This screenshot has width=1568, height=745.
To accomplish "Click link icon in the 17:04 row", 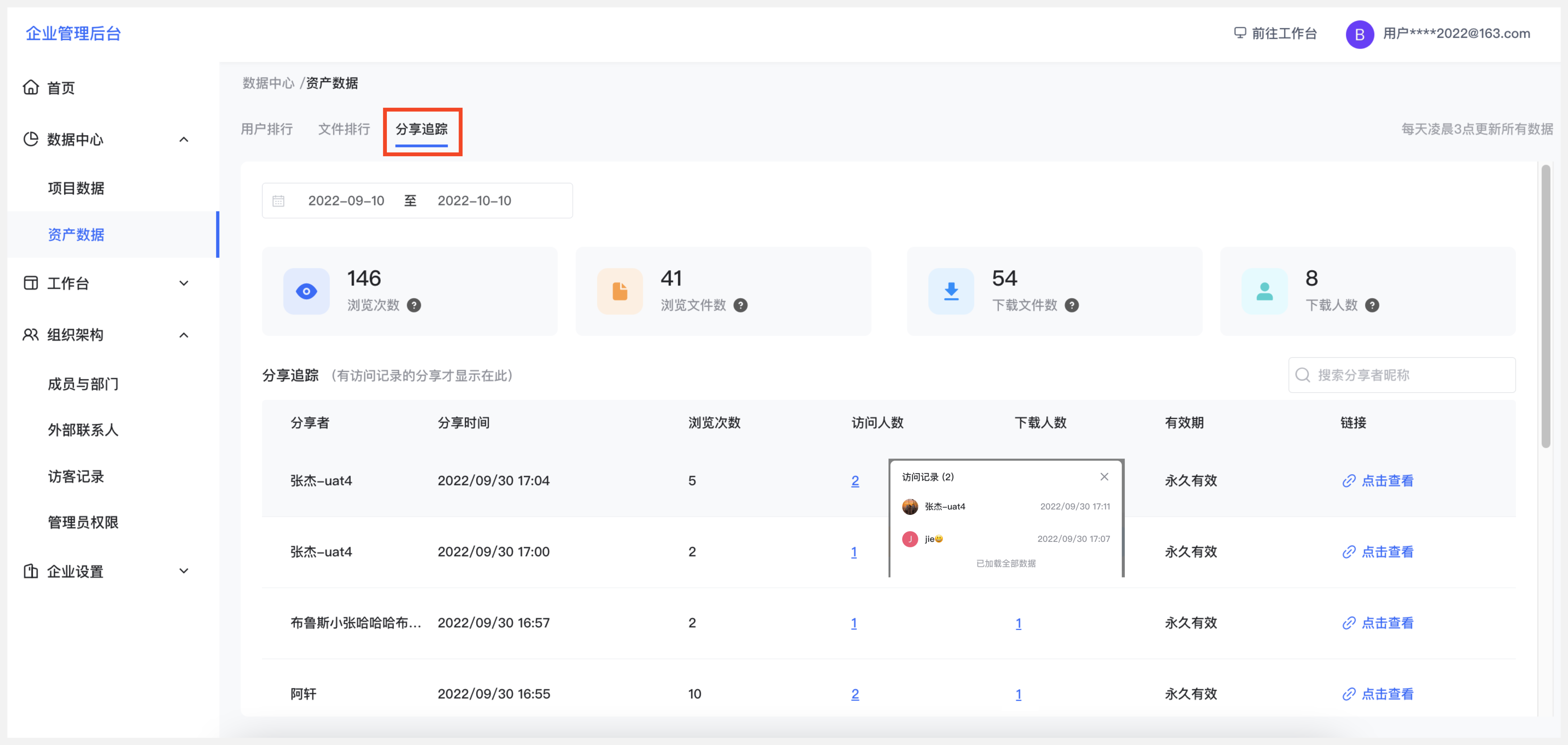I will (1349, 481).
